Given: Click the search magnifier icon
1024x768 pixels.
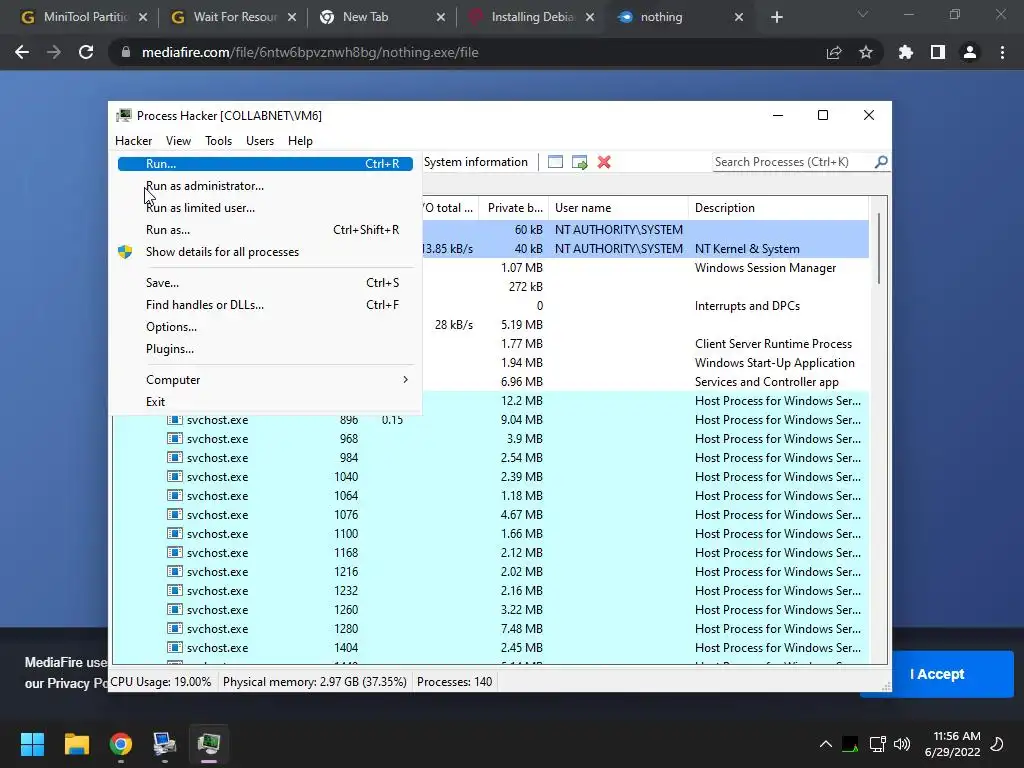Looking at the screenshot, I should pyautogui.click(x=881, y=162).
